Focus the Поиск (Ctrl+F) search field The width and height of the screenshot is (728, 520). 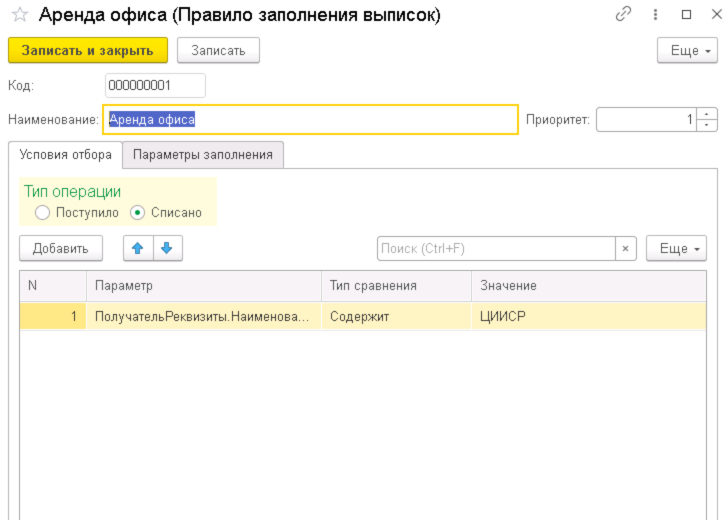coord(496,248)
